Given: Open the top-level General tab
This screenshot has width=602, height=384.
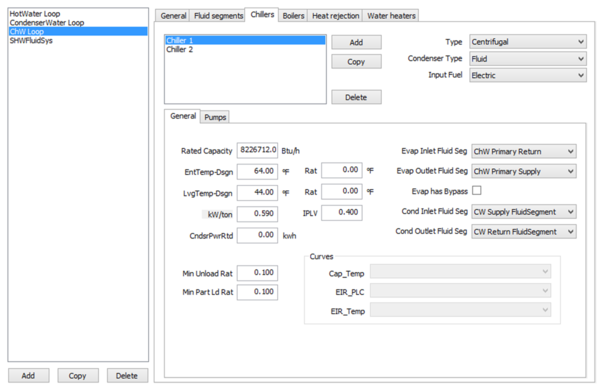Looking at the screenshot, I should tap(173, 16).
